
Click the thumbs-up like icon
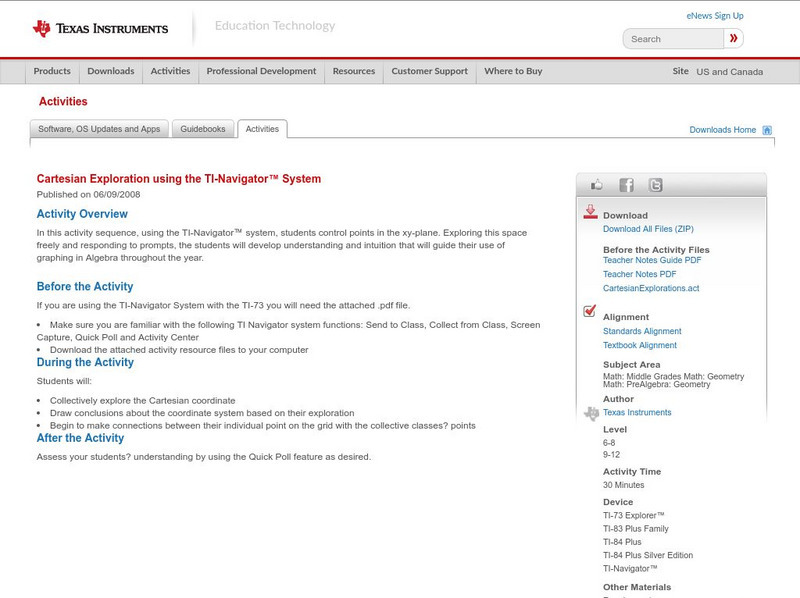[x=596, y=185]
